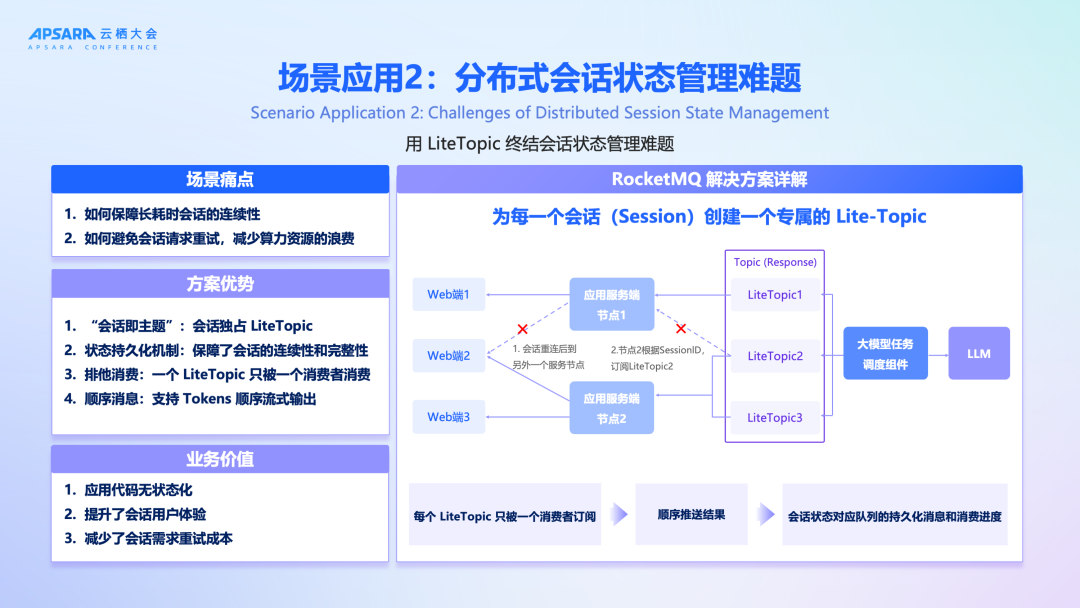Screen dimensions: 1080x608
Task: Expand the Topic (Response) container
Action: [773, 261]
